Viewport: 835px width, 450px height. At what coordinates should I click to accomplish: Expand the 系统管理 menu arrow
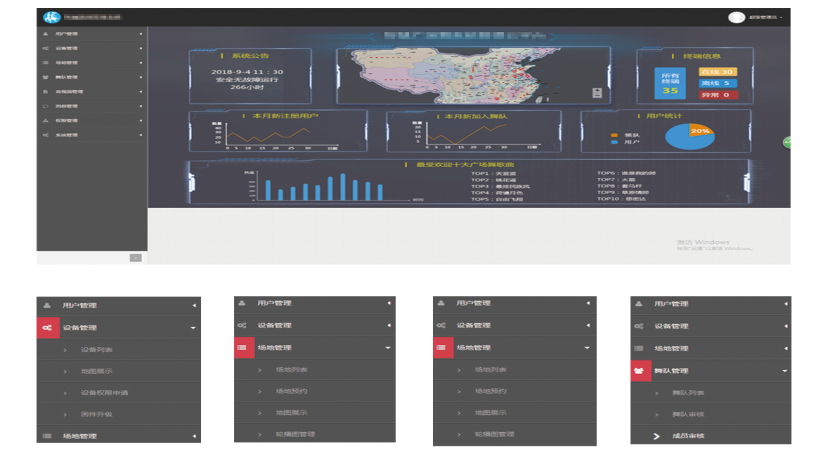tap(141, 134)
